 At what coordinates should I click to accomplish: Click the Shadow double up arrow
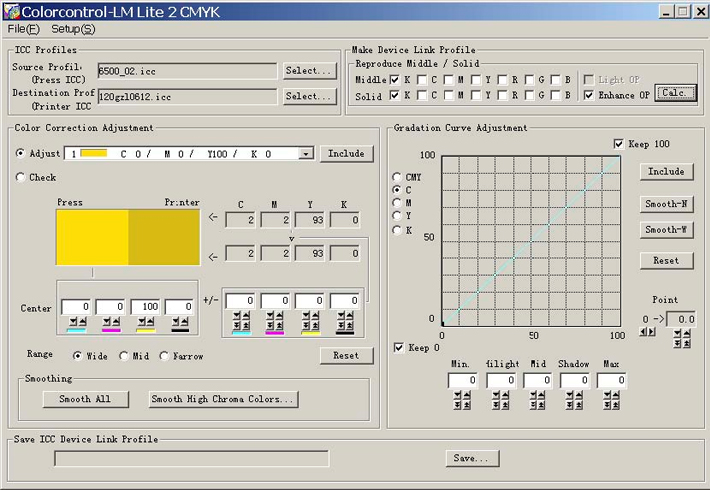coord(579,405)
